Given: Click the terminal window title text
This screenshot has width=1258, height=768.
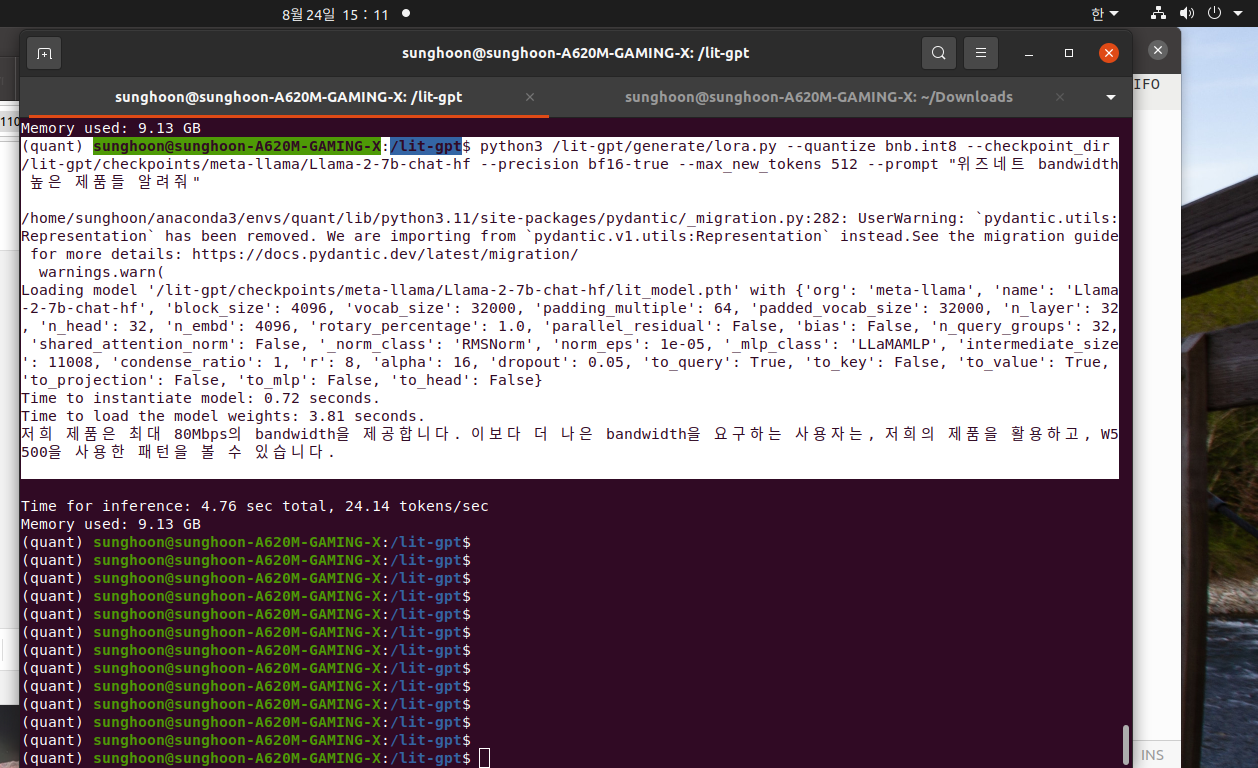Looking at the screenshot, I should point(575,53).
